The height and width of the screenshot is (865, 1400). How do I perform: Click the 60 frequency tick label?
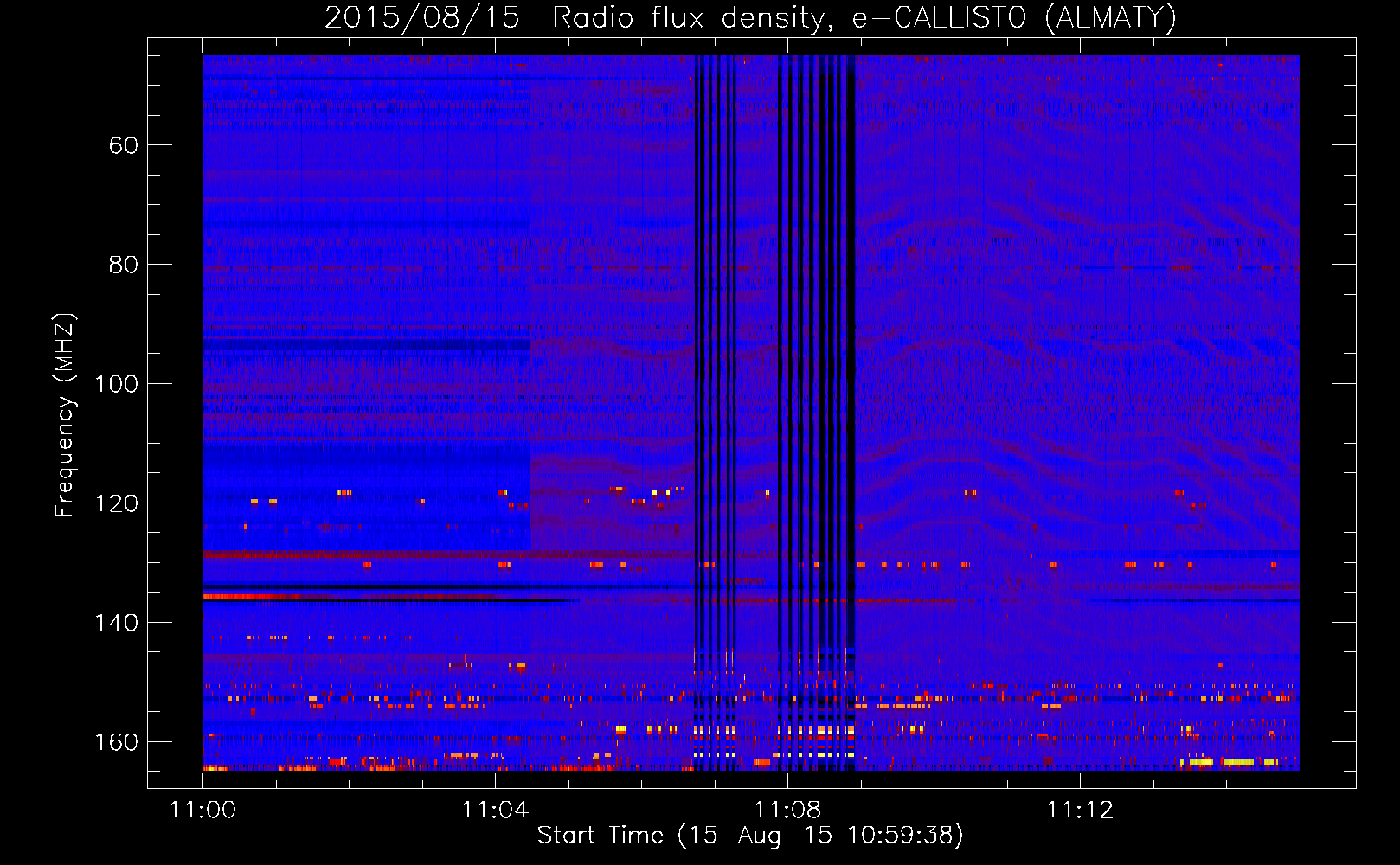(123, 145)
